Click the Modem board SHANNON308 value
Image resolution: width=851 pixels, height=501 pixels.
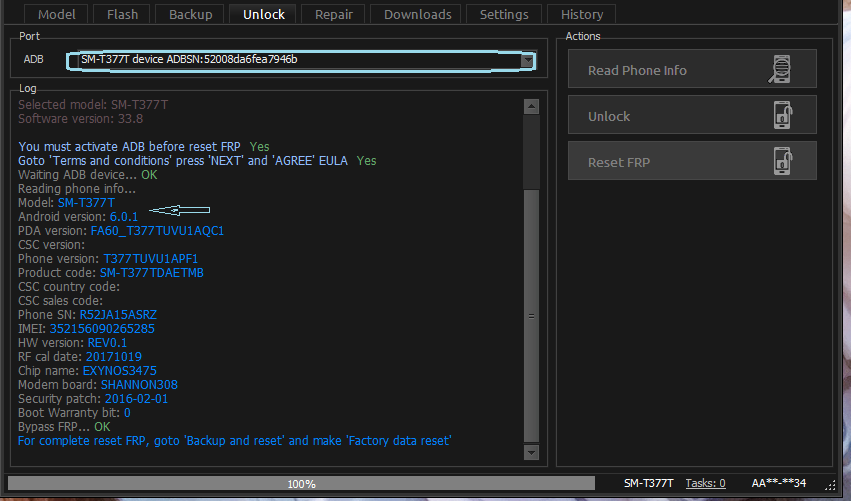139,385
